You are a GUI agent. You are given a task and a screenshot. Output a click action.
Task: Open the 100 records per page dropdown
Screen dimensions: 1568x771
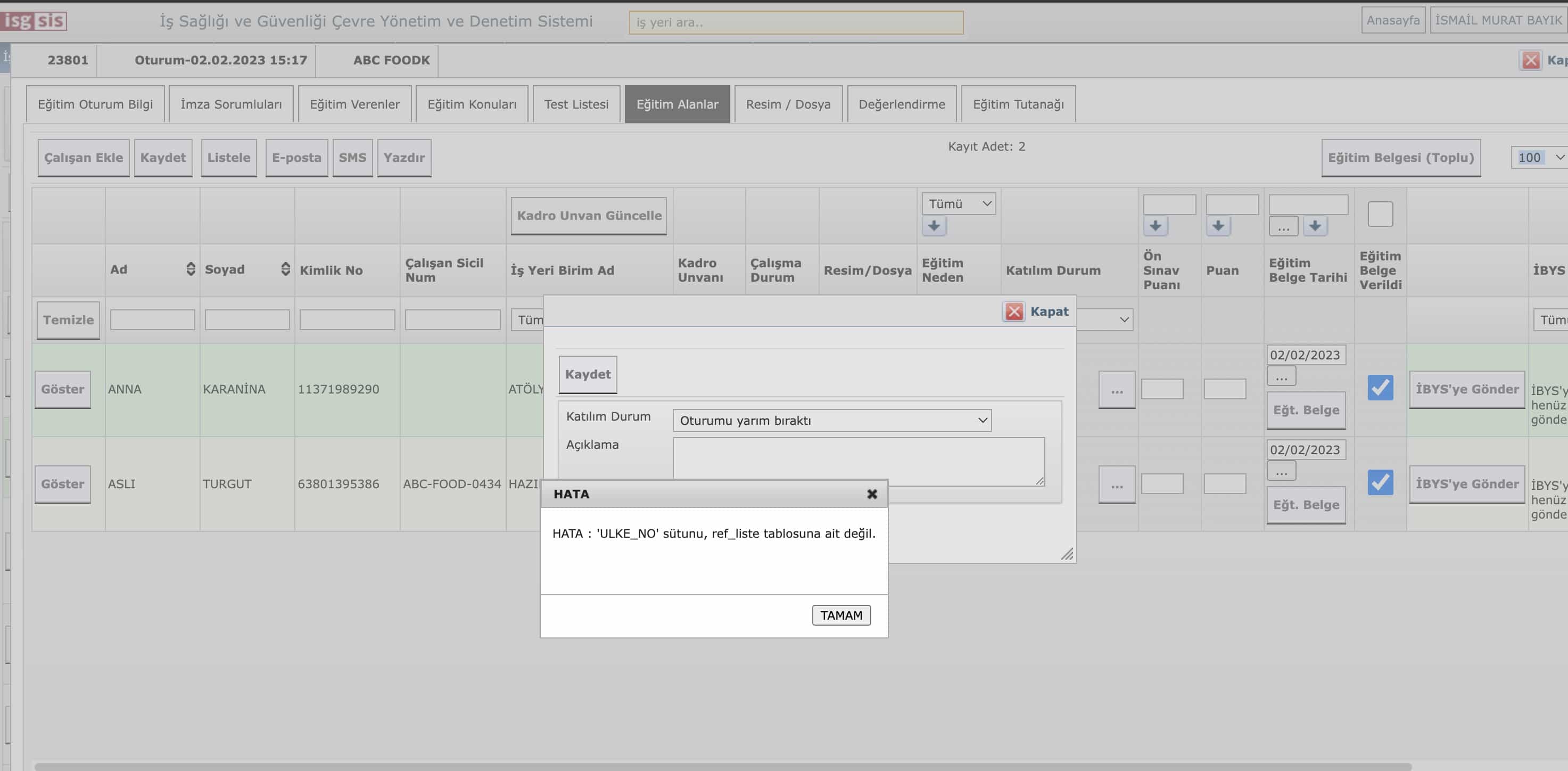click(x=1539, y=158)
